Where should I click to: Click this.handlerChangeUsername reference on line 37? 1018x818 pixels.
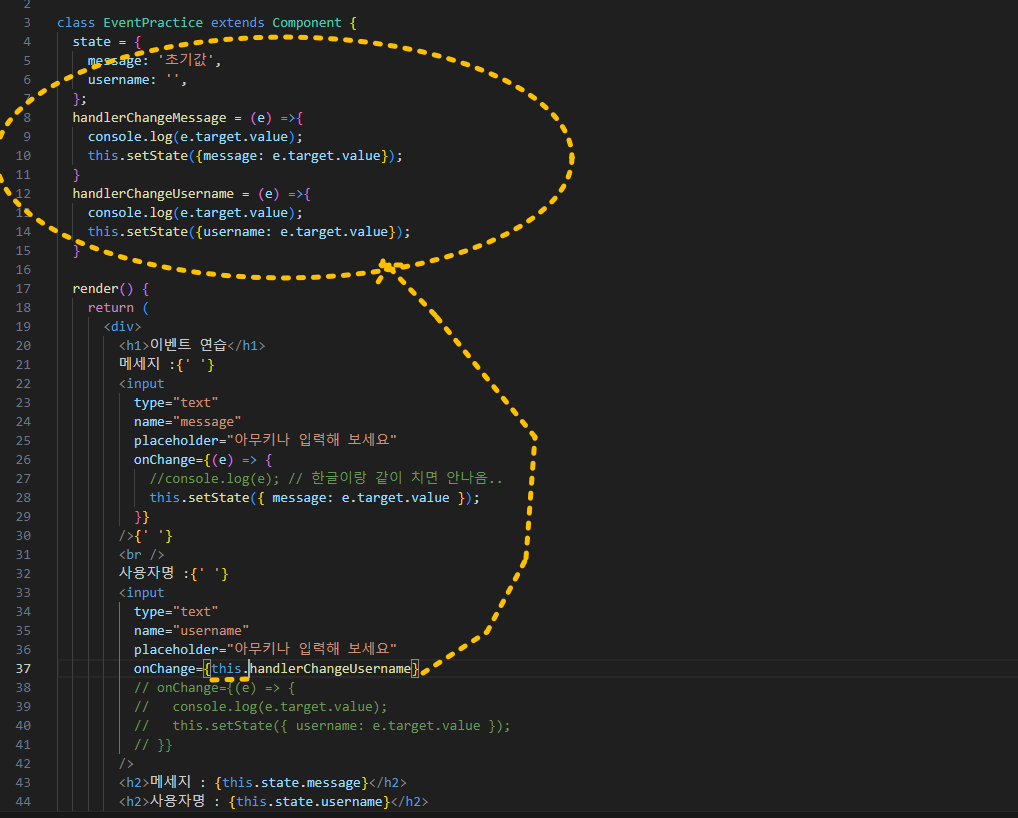pyautogui.click(x=311, y=669)
